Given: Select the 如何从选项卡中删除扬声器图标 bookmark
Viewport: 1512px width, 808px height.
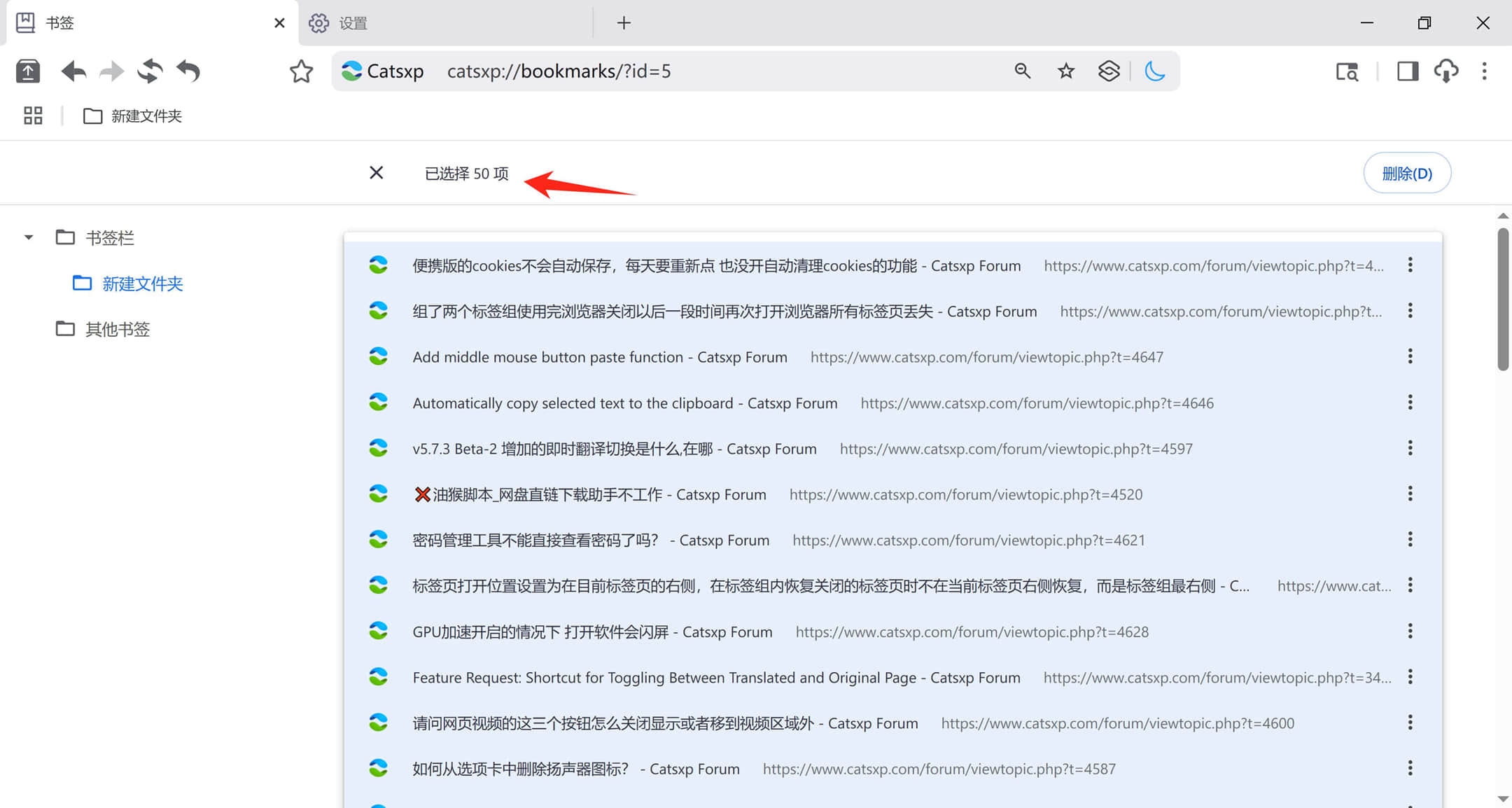Looking at the screenshot, I should click(576, 769).
